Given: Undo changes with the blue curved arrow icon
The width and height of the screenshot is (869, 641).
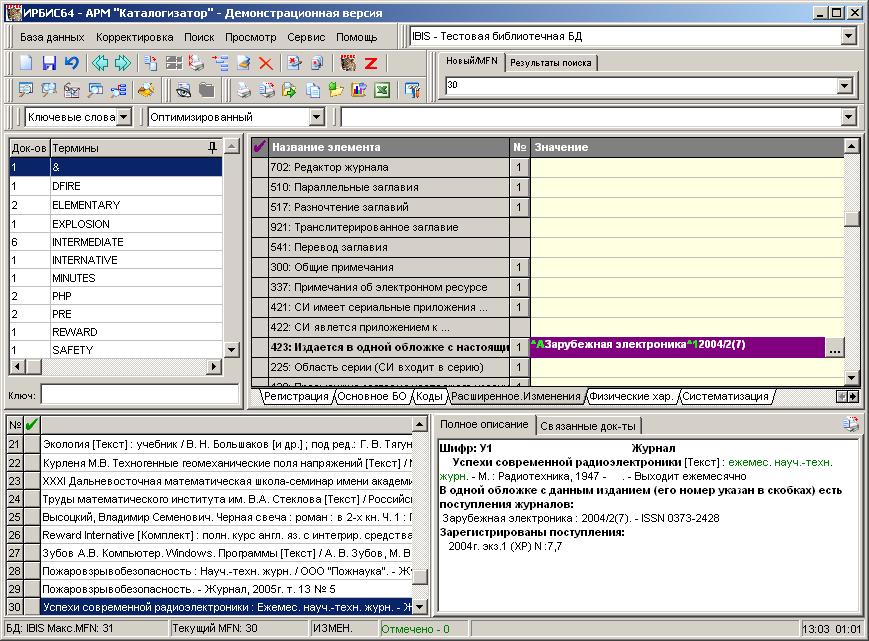Looking at the screenshot, I should (x=72, y=63).
